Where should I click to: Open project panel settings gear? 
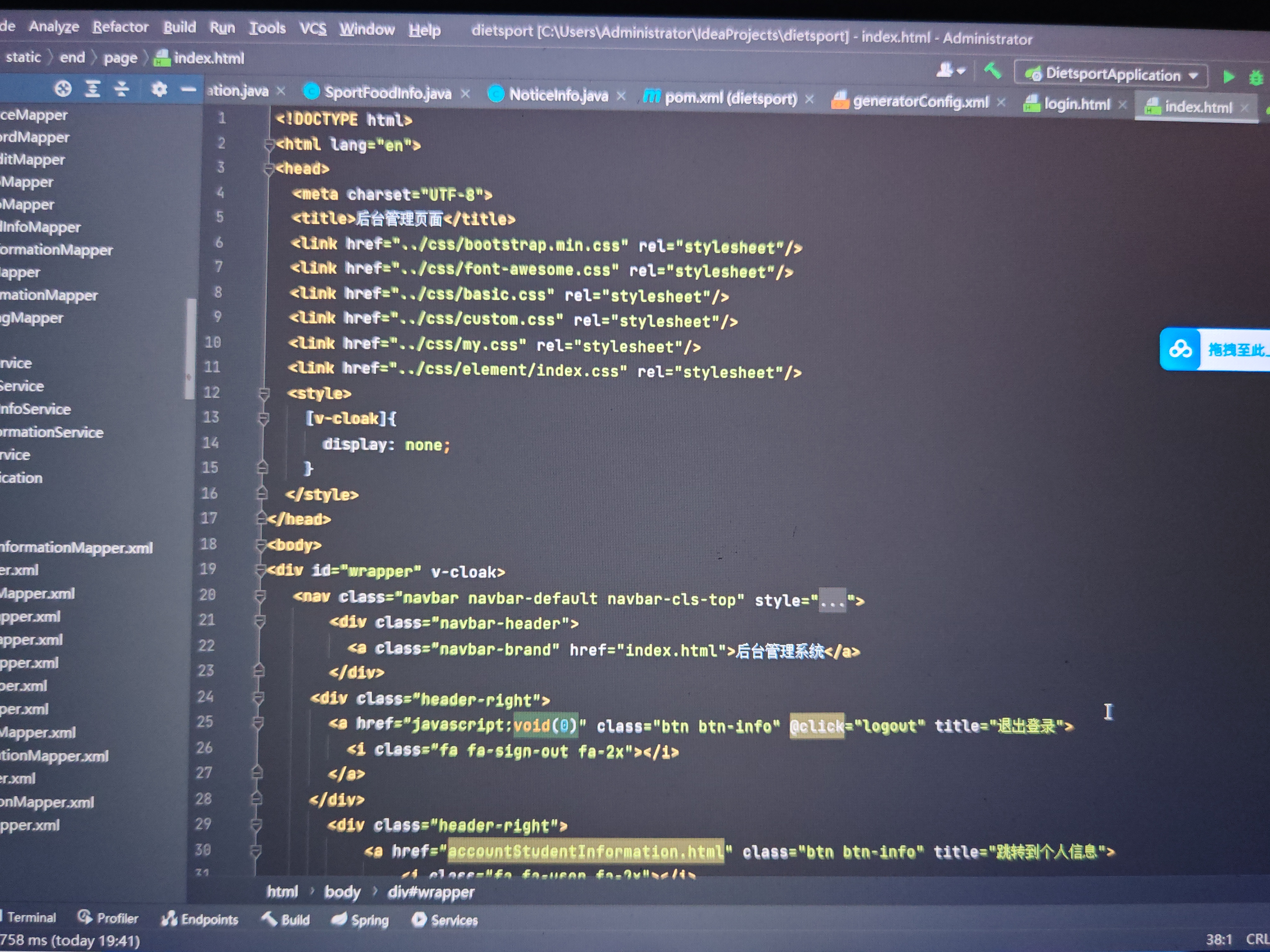point(159,89)
